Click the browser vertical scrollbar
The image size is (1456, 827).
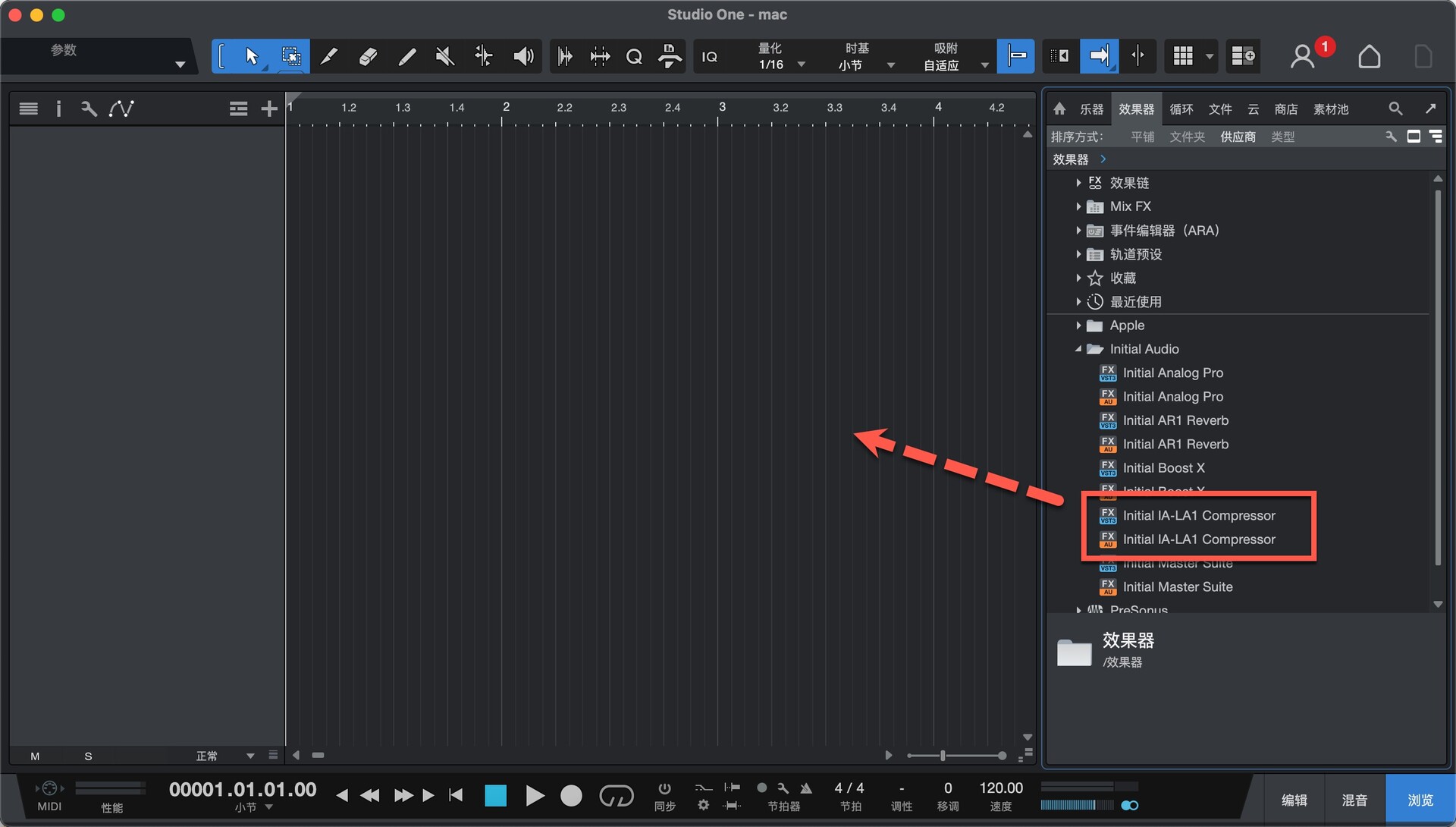tap(1438, 378)
